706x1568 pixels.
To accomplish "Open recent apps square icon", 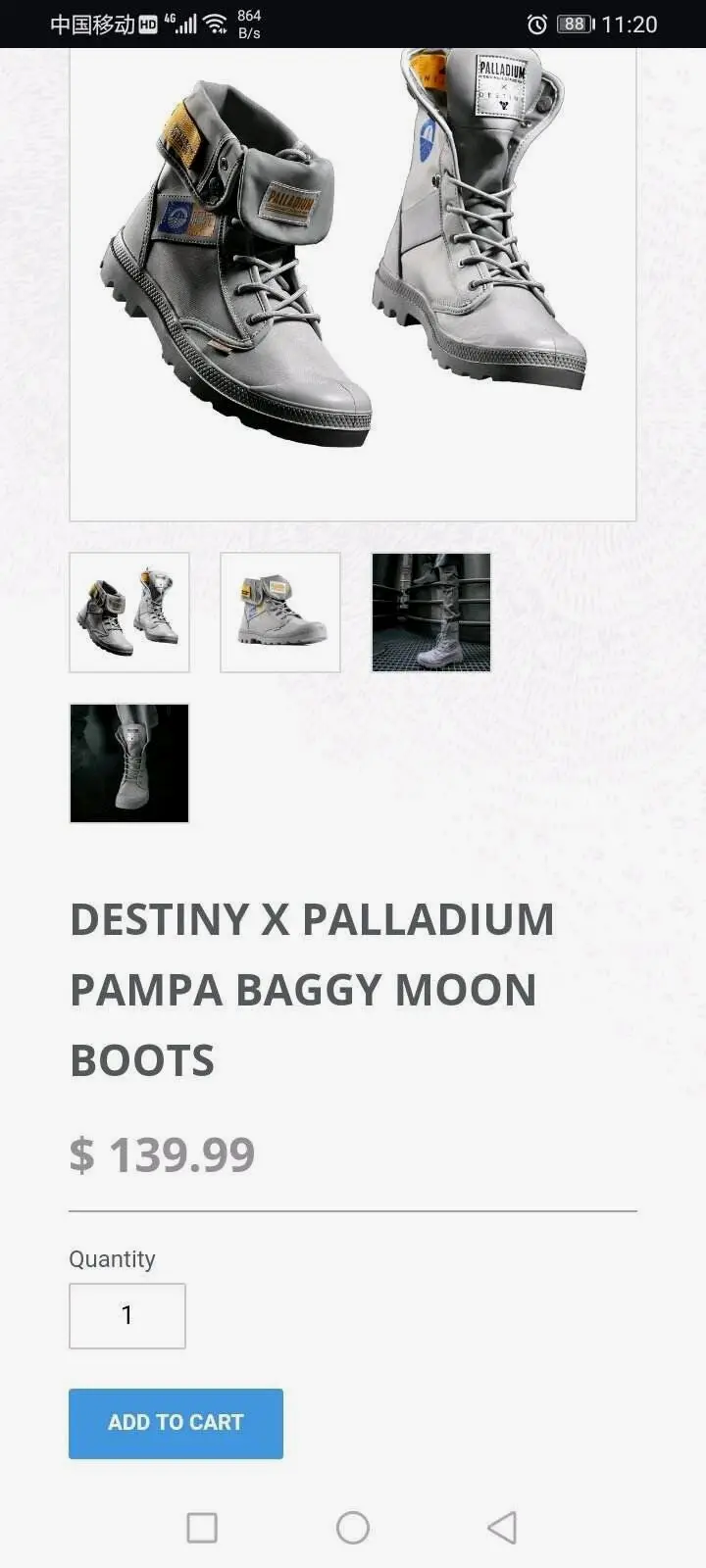I will [x=202, y=1527].
